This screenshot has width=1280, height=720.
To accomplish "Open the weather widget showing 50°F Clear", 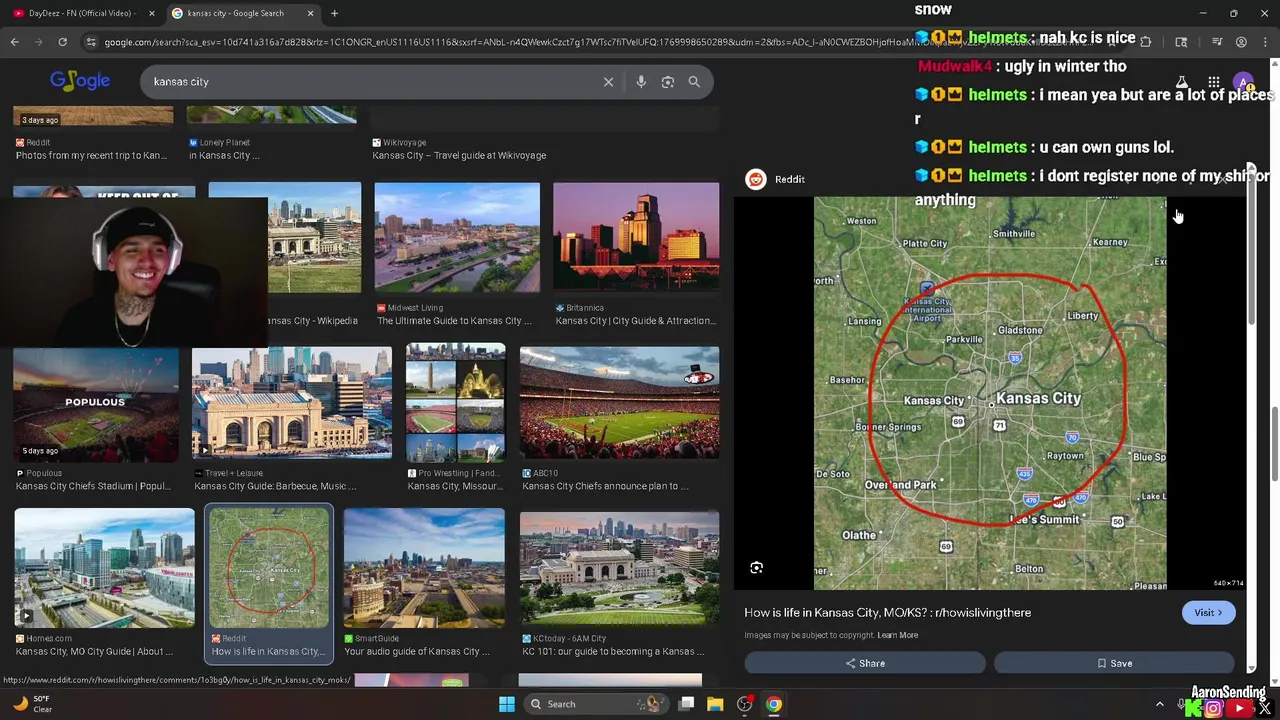I will 31,704.
